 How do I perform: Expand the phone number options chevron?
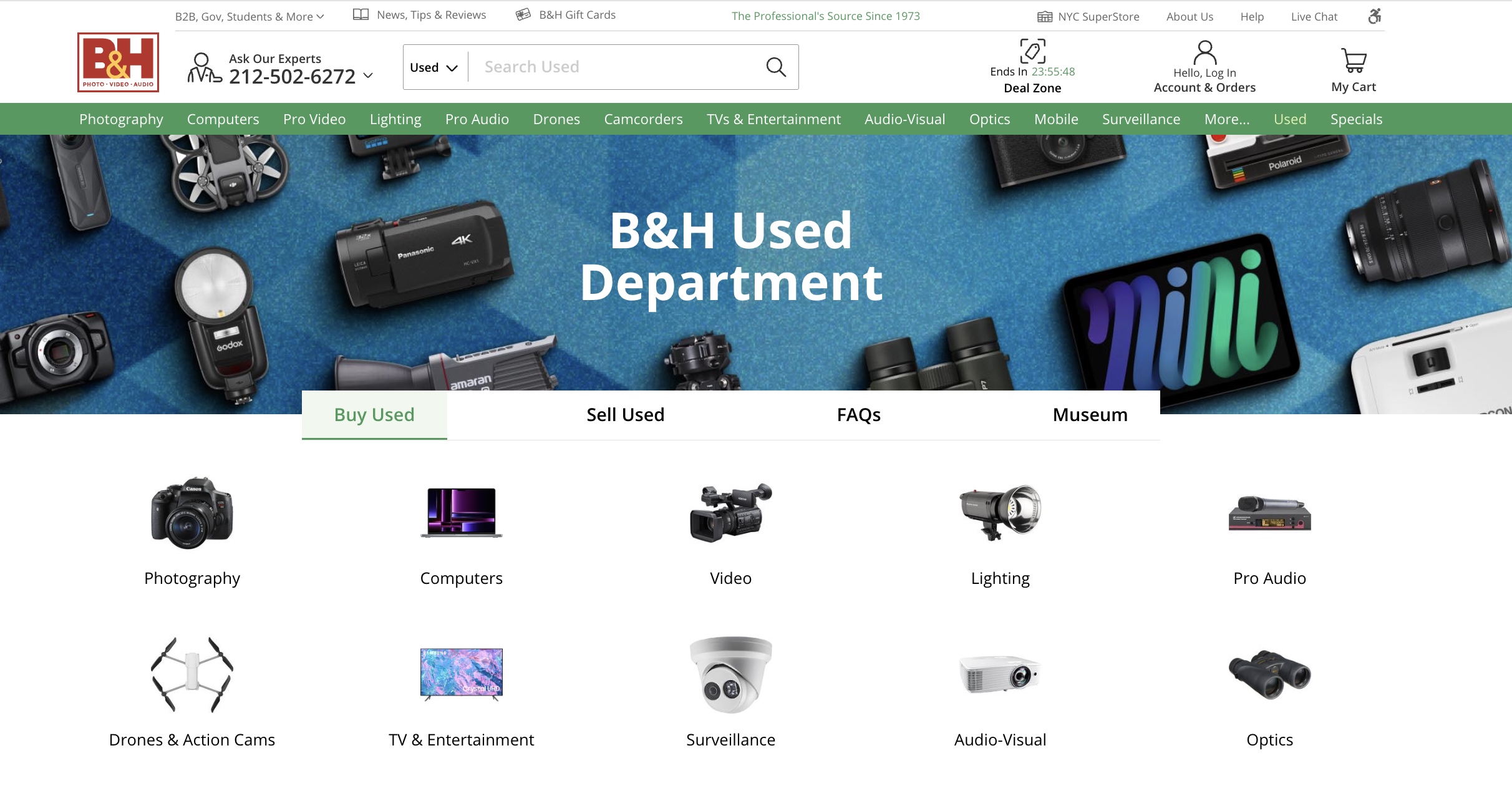tap(368, 75)
